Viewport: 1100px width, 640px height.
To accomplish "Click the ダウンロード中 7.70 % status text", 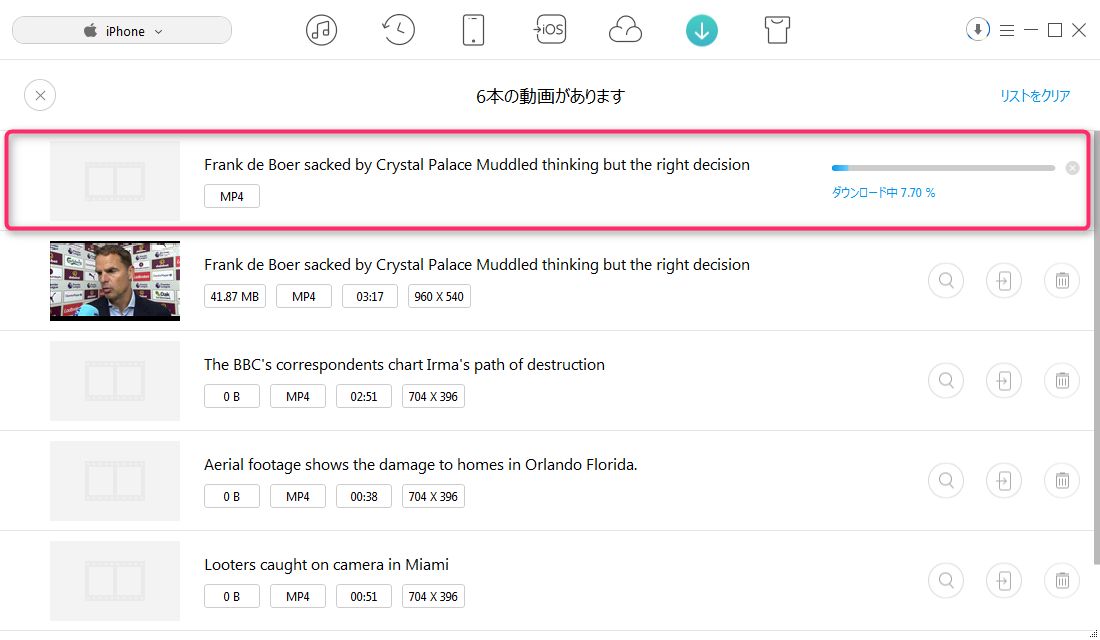I will pyautogui.click(x=883, y=192).
